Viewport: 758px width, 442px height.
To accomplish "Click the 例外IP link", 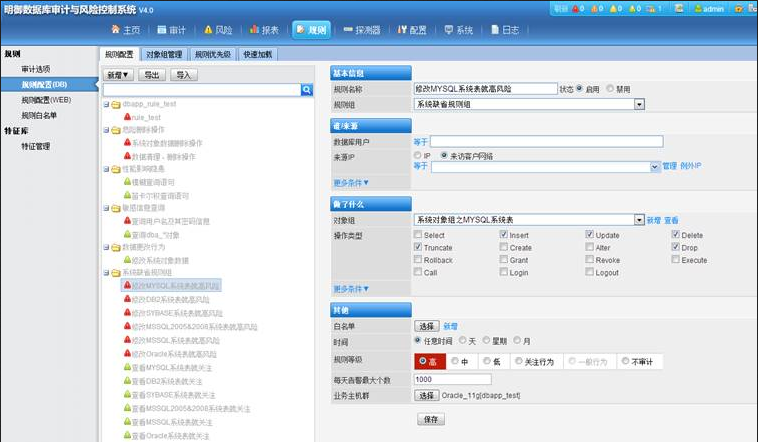I will 691,166.
